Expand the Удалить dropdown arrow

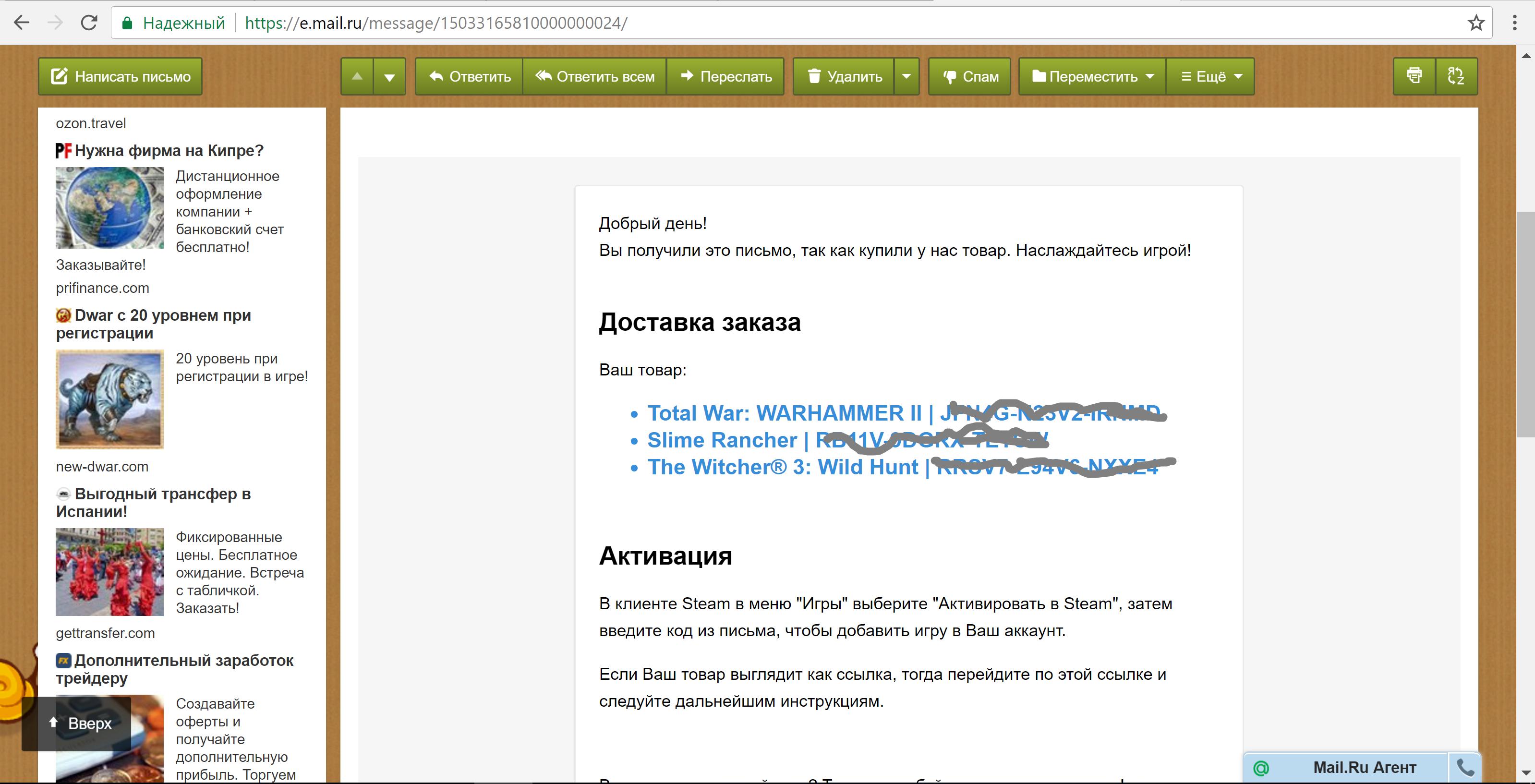tap(906, 76)
